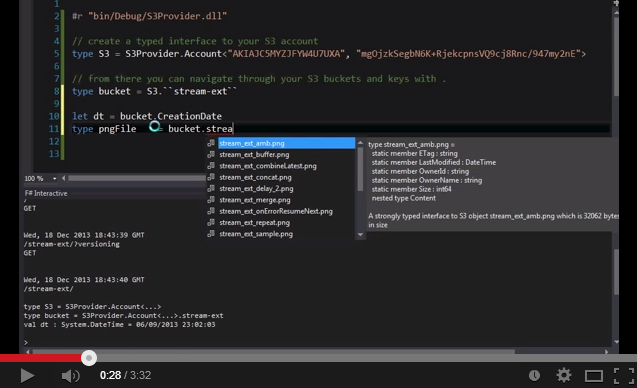The height and width of the screenshot is (388, 637).
Task: Click completion list scroll up arrow
Action: tap(360, 143)
